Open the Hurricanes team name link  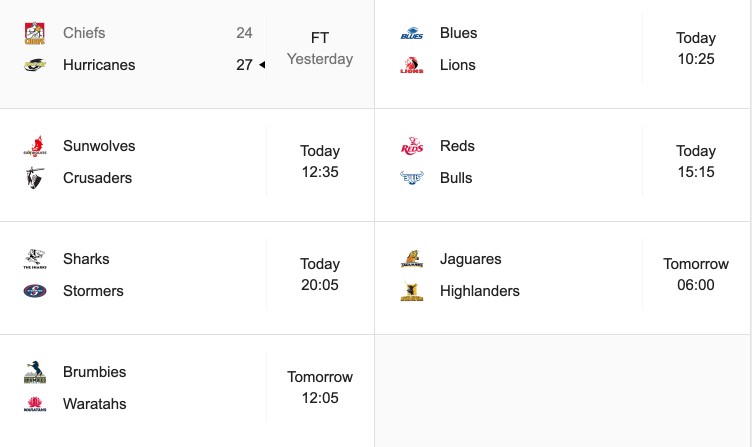click(x=99, y=65)
